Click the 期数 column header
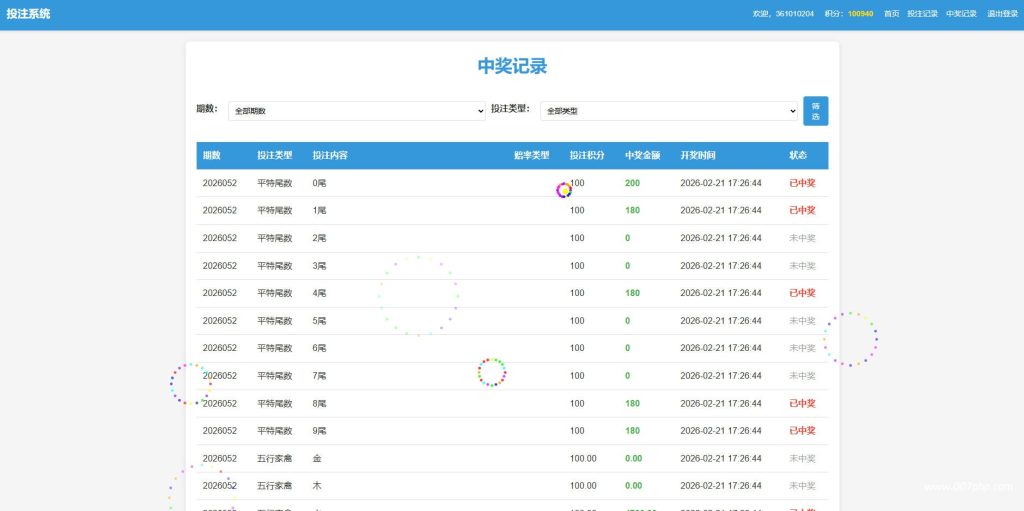The height and width of the screenshot is (511, 1024). pos(212,156)
